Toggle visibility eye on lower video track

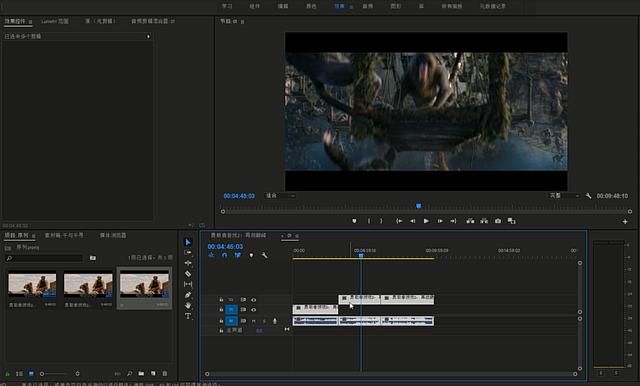[x=253, y=310]
